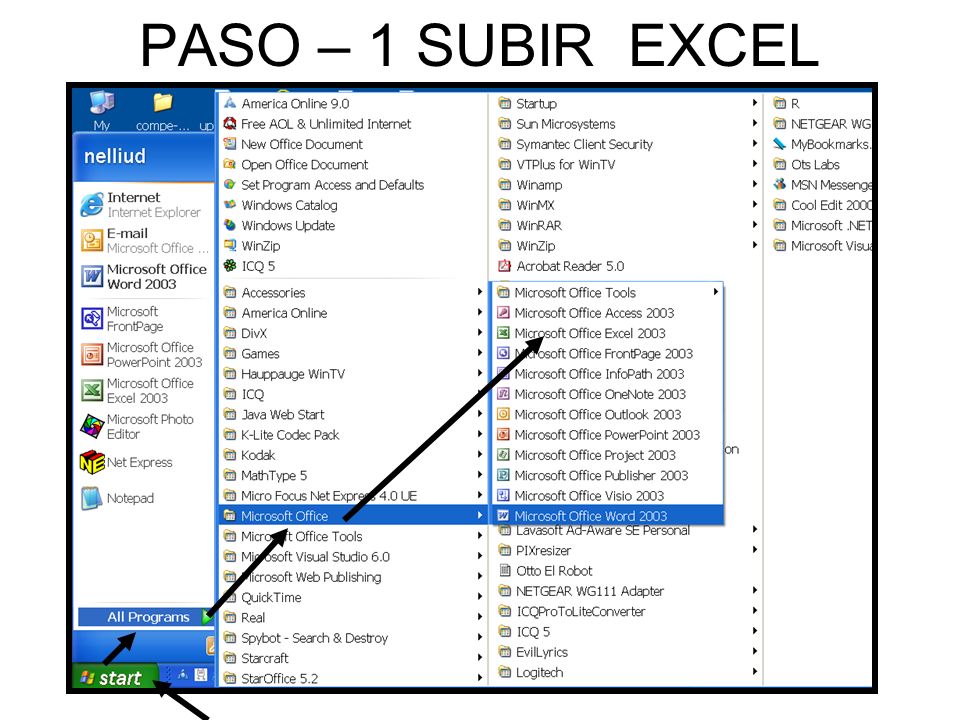Click the PIXresizer entry

(626, 550)
